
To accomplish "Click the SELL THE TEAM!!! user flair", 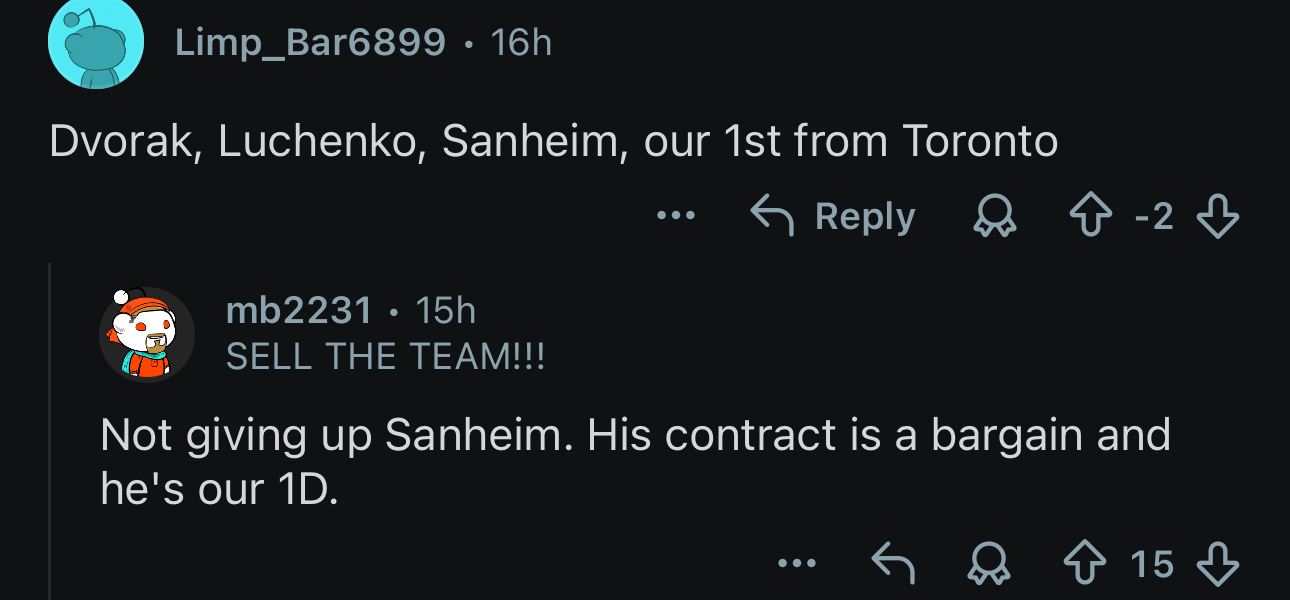I will [386, 356].
